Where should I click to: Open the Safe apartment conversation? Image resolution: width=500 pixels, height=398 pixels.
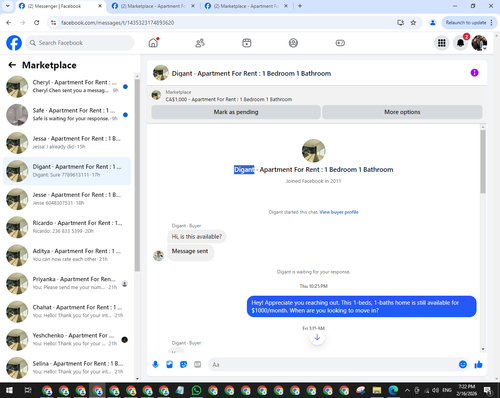(67, 115)
